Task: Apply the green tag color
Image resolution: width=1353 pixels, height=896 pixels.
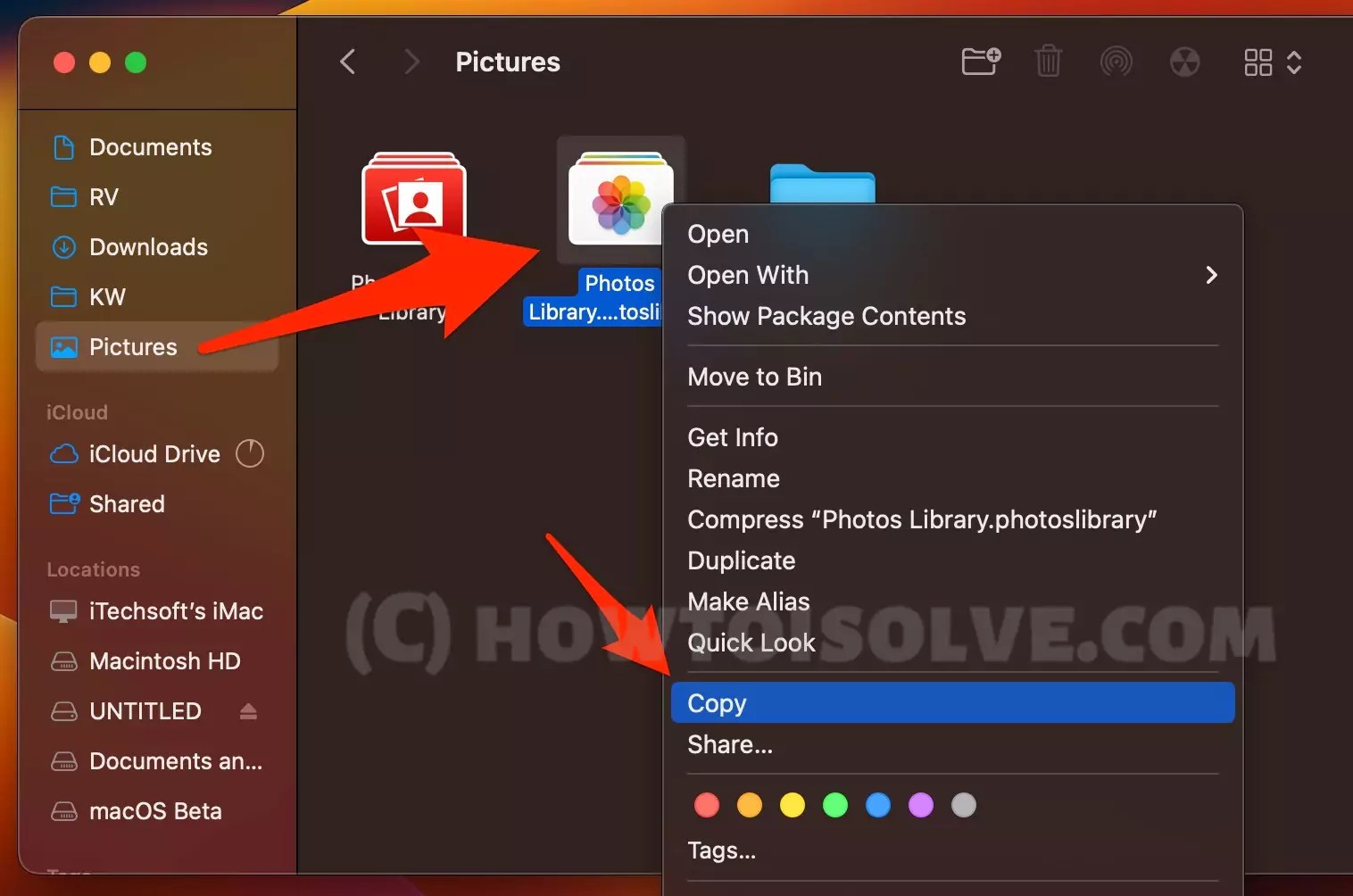Action: (x=835, y=805)
